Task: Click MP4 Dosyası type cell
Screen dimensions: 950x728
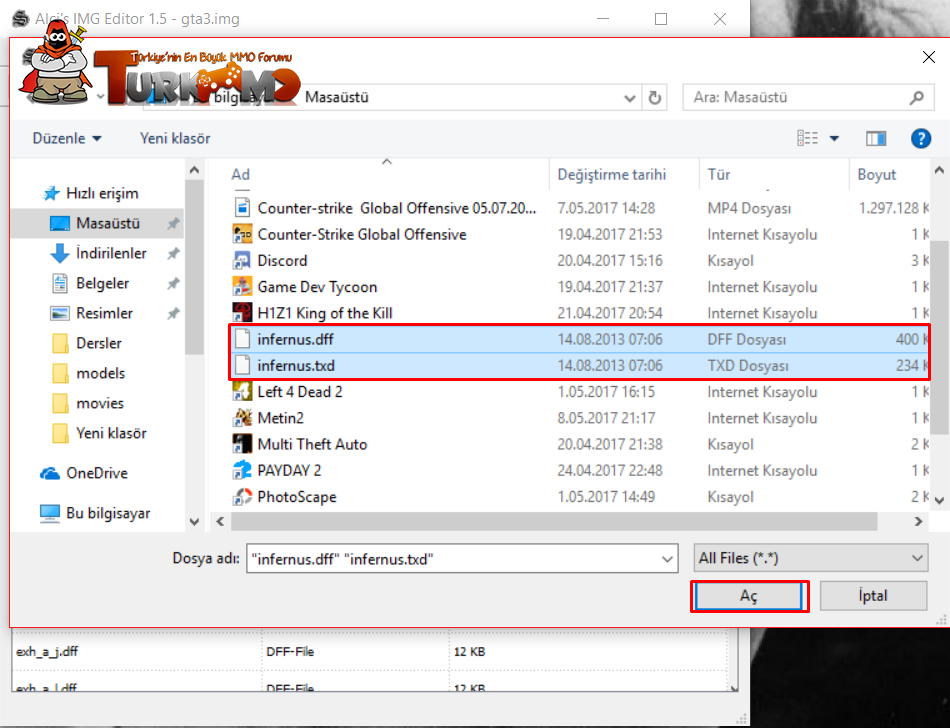Action: (749, 208)
